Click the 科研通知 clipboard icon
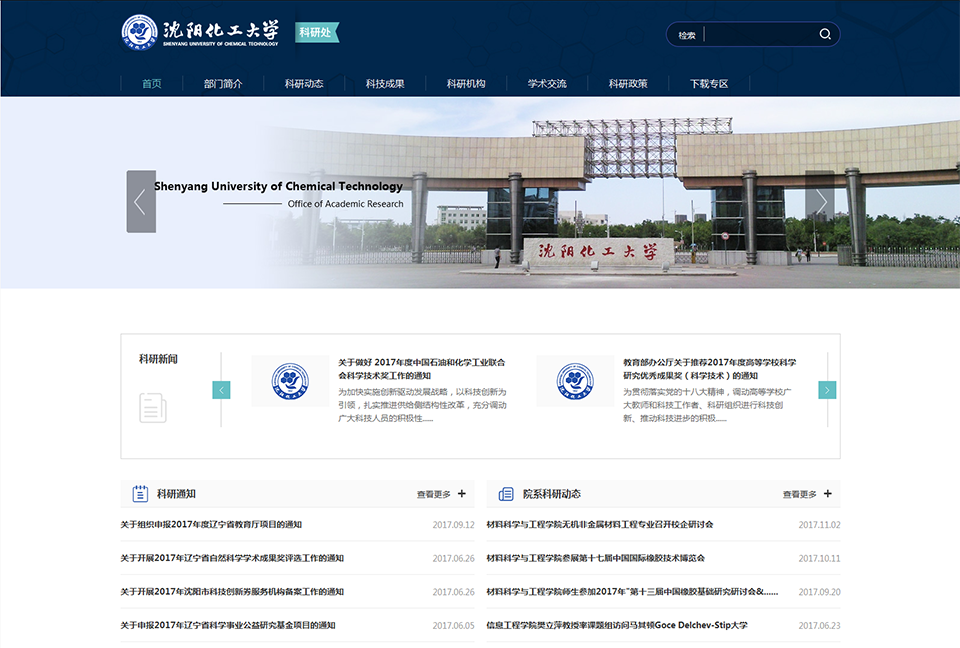 [x=140, y=494]
